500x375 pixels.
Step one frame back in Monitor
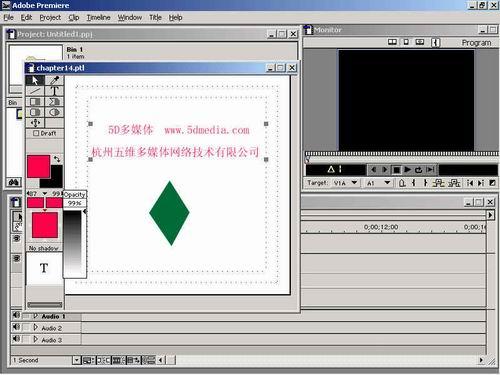tap(373, 170)
